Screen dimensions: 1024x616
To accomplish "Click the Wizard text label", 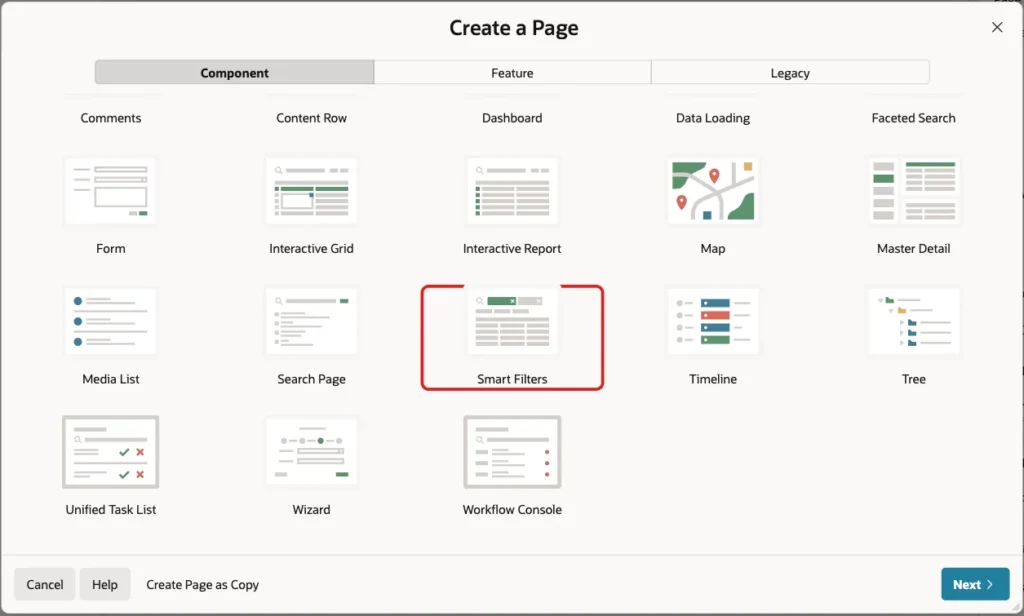I will [312, 510].
